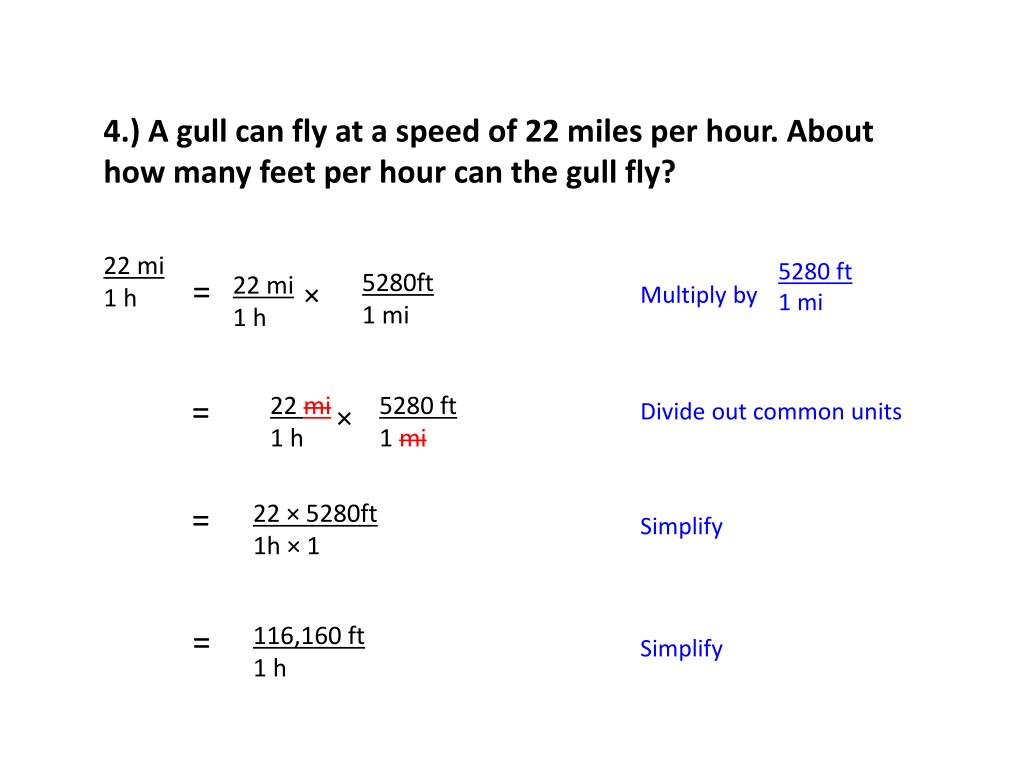Select 'Divide out common units' text
This screenshot has height=768, width=1024.
tap(771, 411)
